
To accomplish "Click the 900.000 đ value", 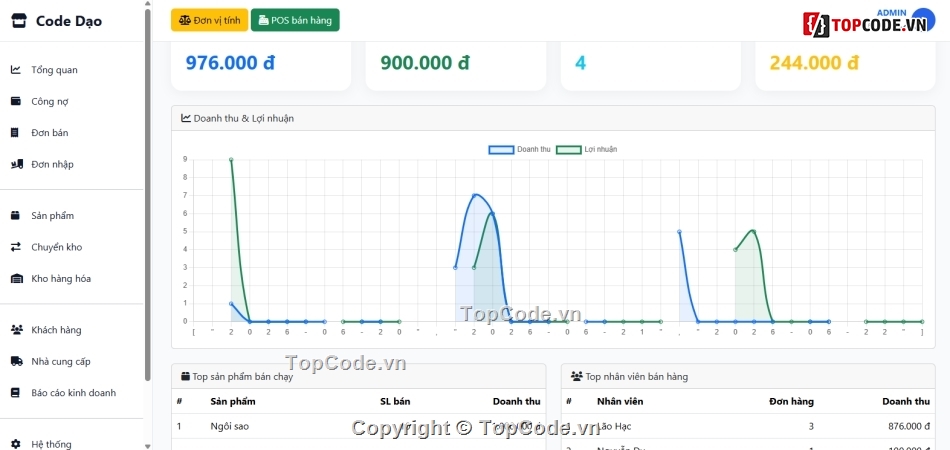I will [x=425, y=62].
